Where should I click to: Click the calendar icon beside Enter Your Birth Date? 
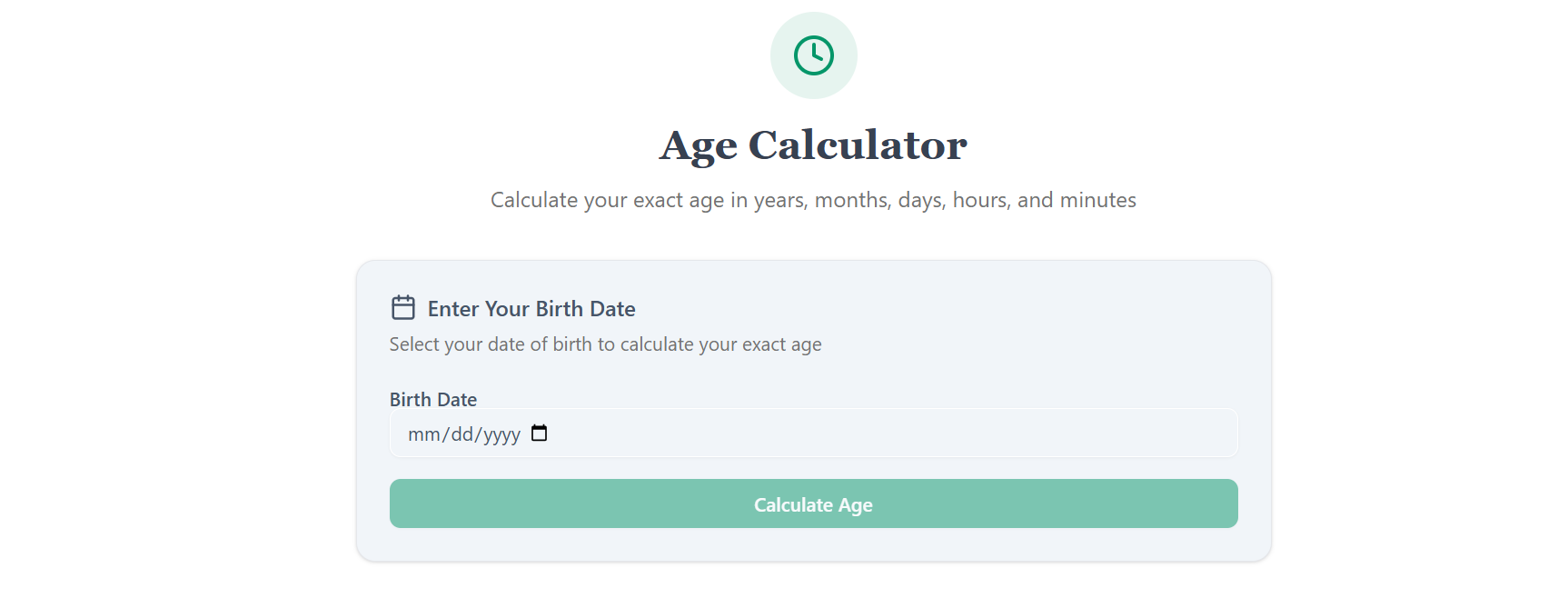coord(403,308)
